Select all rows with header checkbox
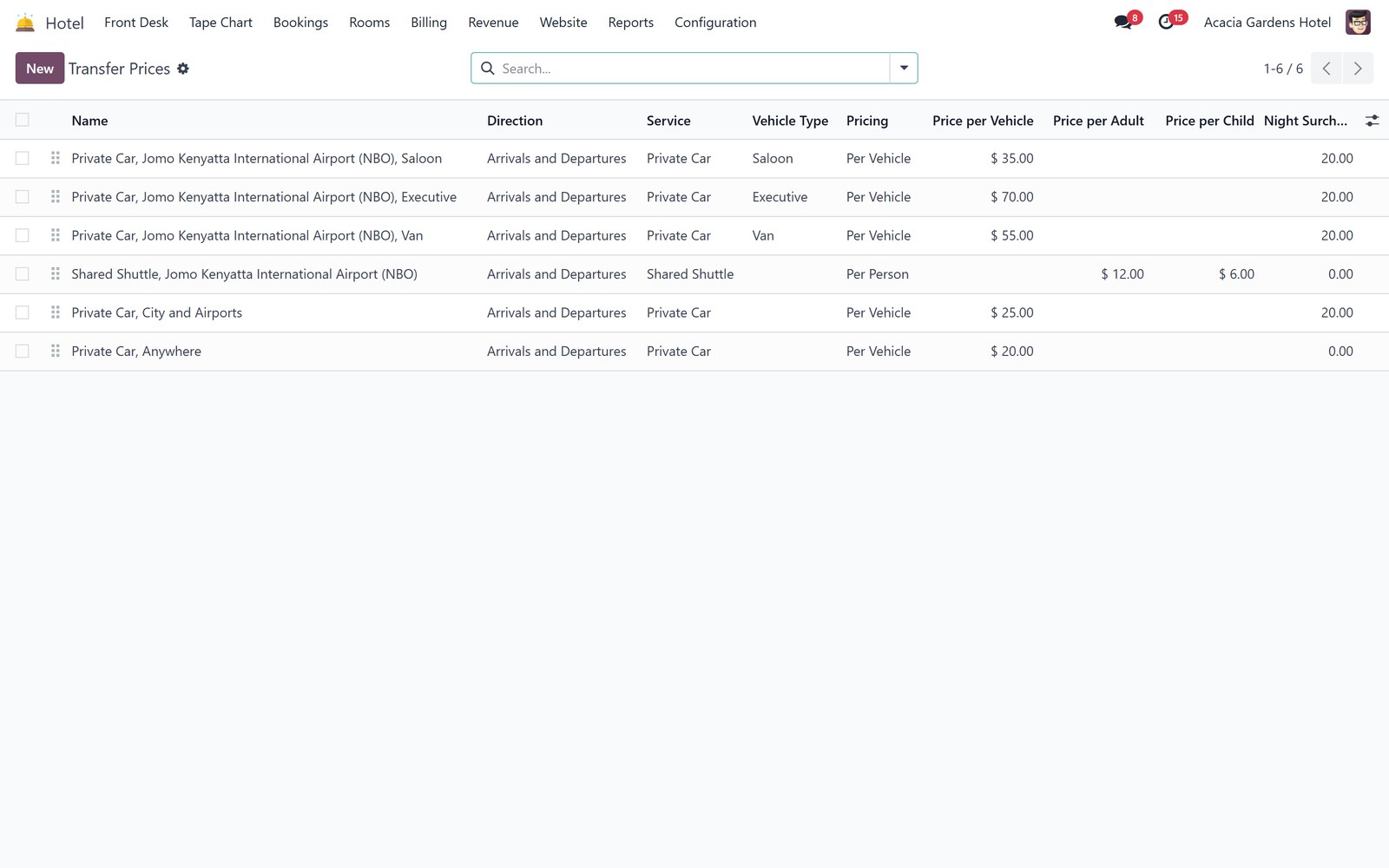This screenshot has height=868, width=1389. 23,120
